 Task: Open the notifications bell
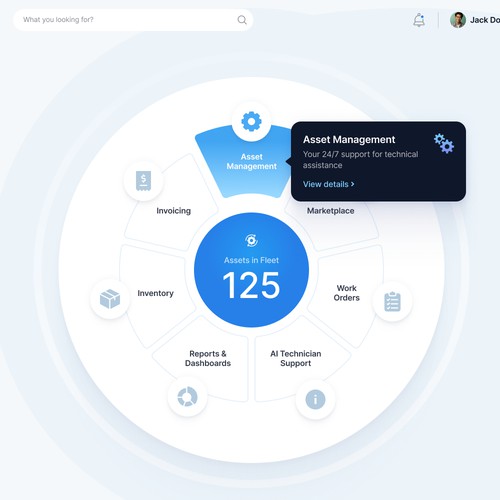click(419, 20)
